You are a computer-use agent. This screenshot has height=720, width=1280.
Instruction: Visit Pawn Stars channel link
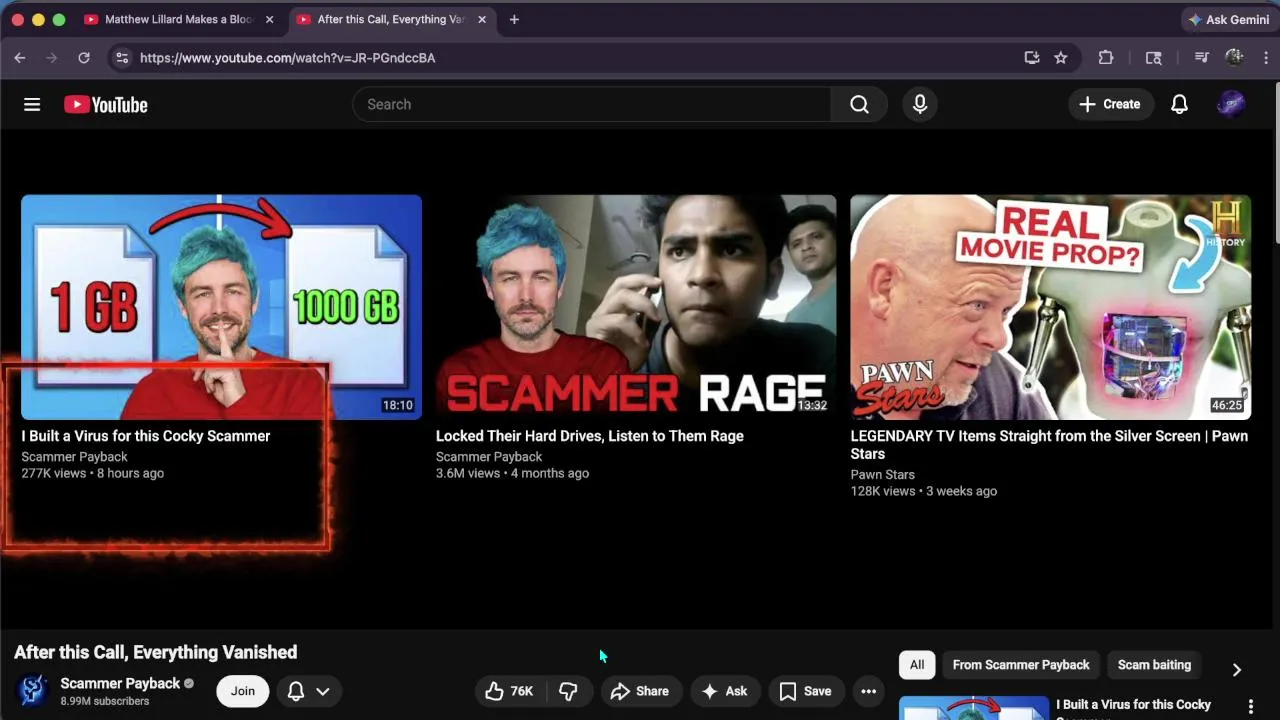(882, 475)
